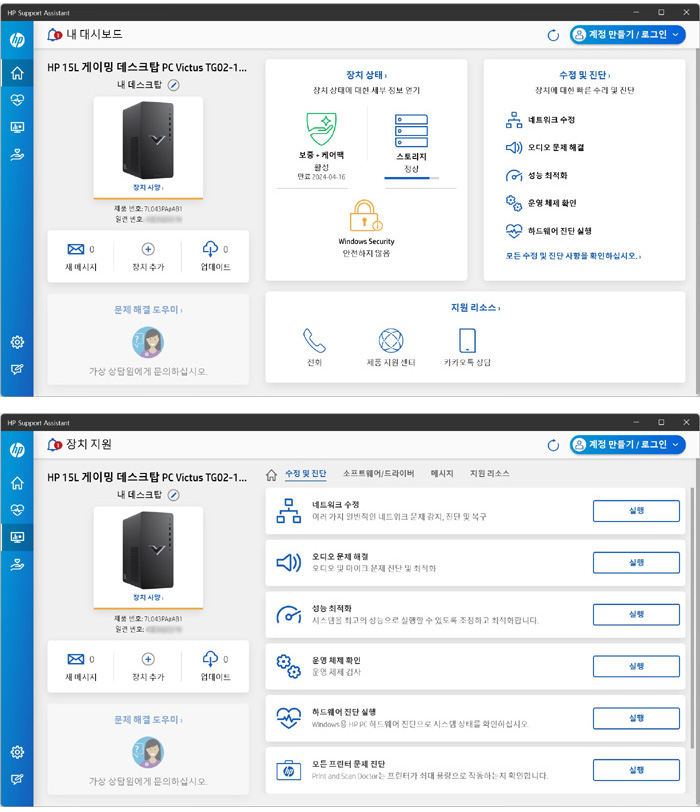The width and height of the screenshot is (700, 812).
Task: Open 제품 지원 센터 icon
Action: [x=391, y=340]
